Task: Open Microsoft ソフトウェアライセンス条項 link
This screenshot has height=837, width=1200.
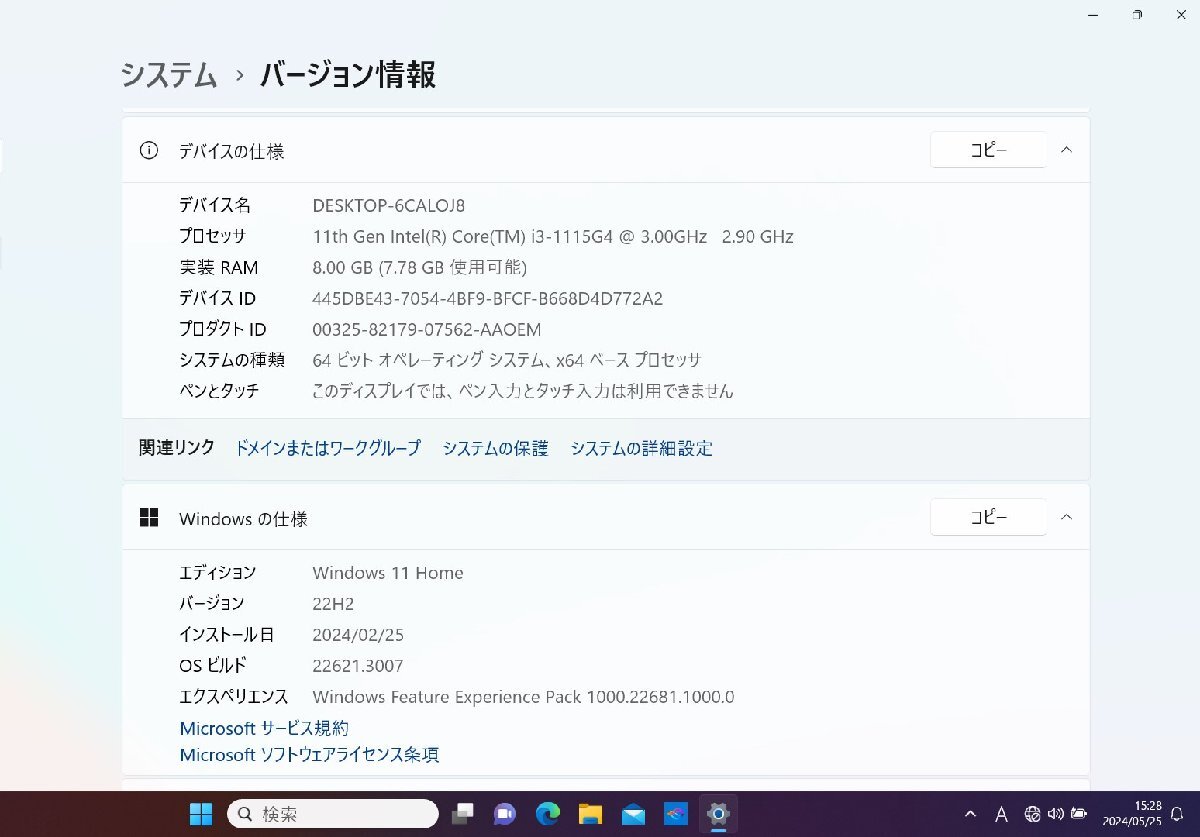Action: (x=309, y=754)
